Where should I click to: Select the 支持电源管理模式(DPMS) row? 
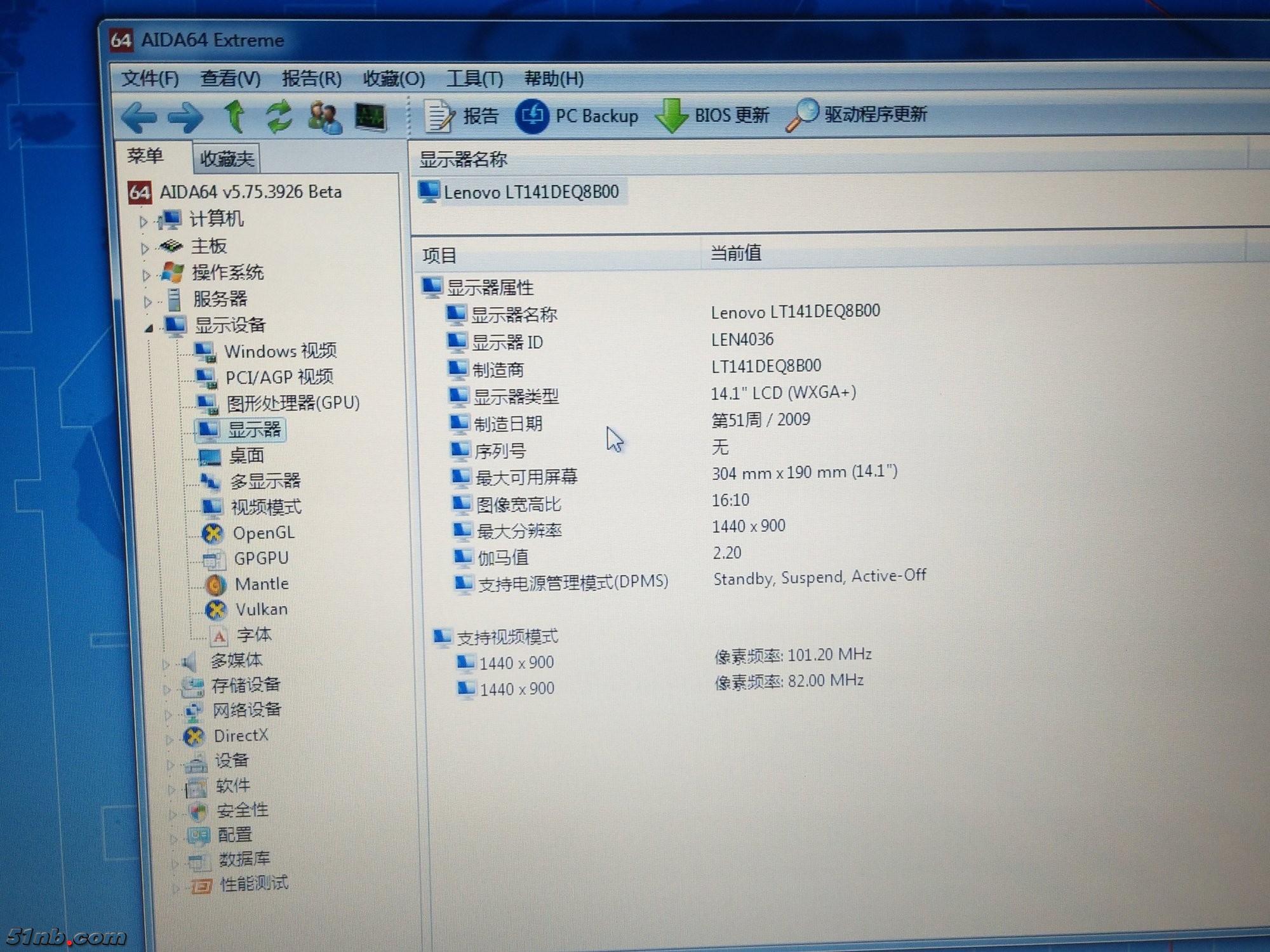[561, 583]
